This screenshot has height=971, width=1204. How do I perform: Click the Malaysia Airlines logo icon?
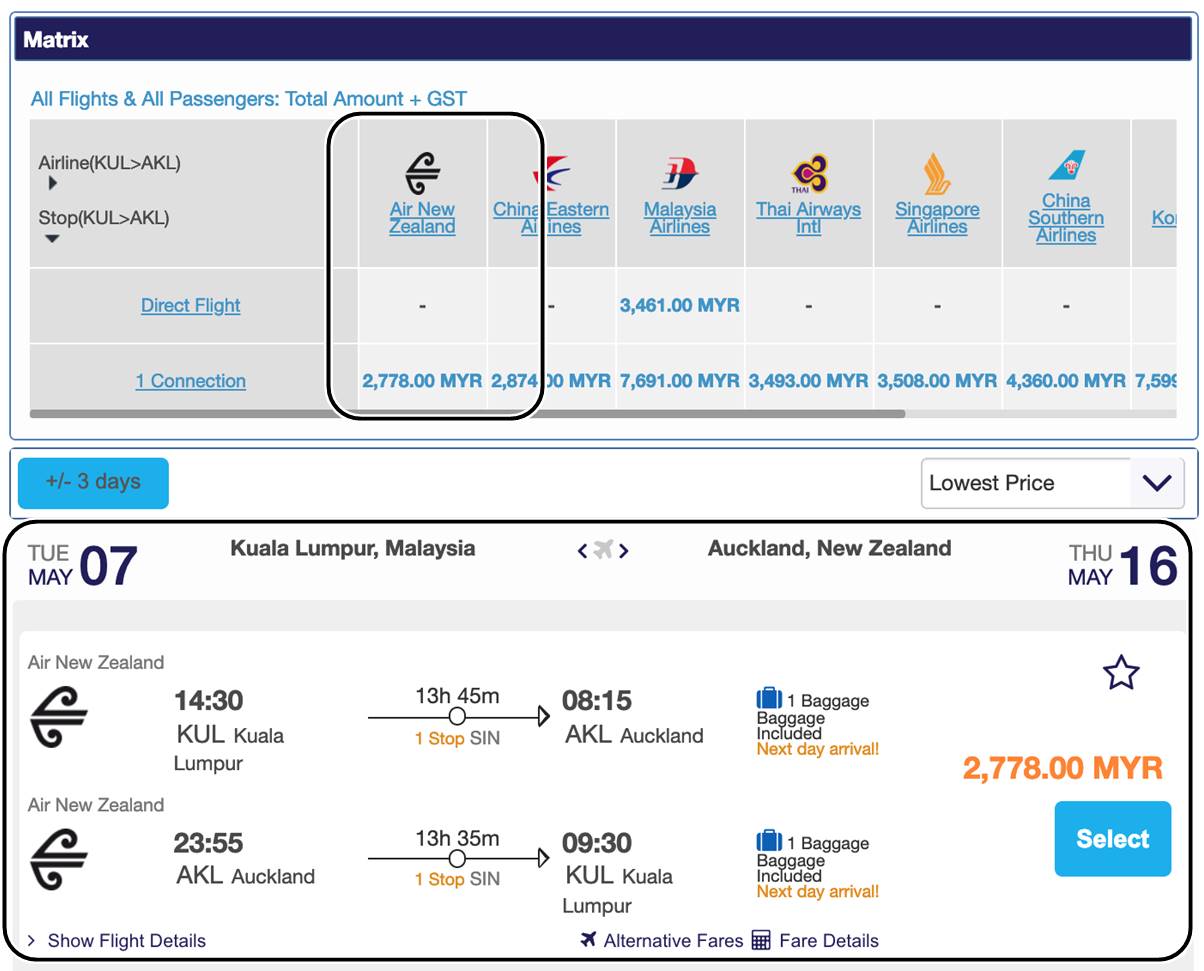coord(679,174)
